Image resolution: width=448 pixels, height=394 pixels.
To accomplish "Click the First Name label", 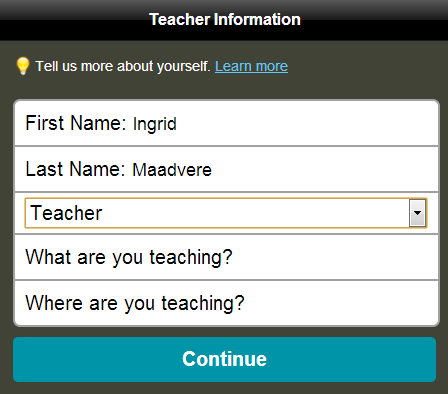I will [x=76, y=123].
